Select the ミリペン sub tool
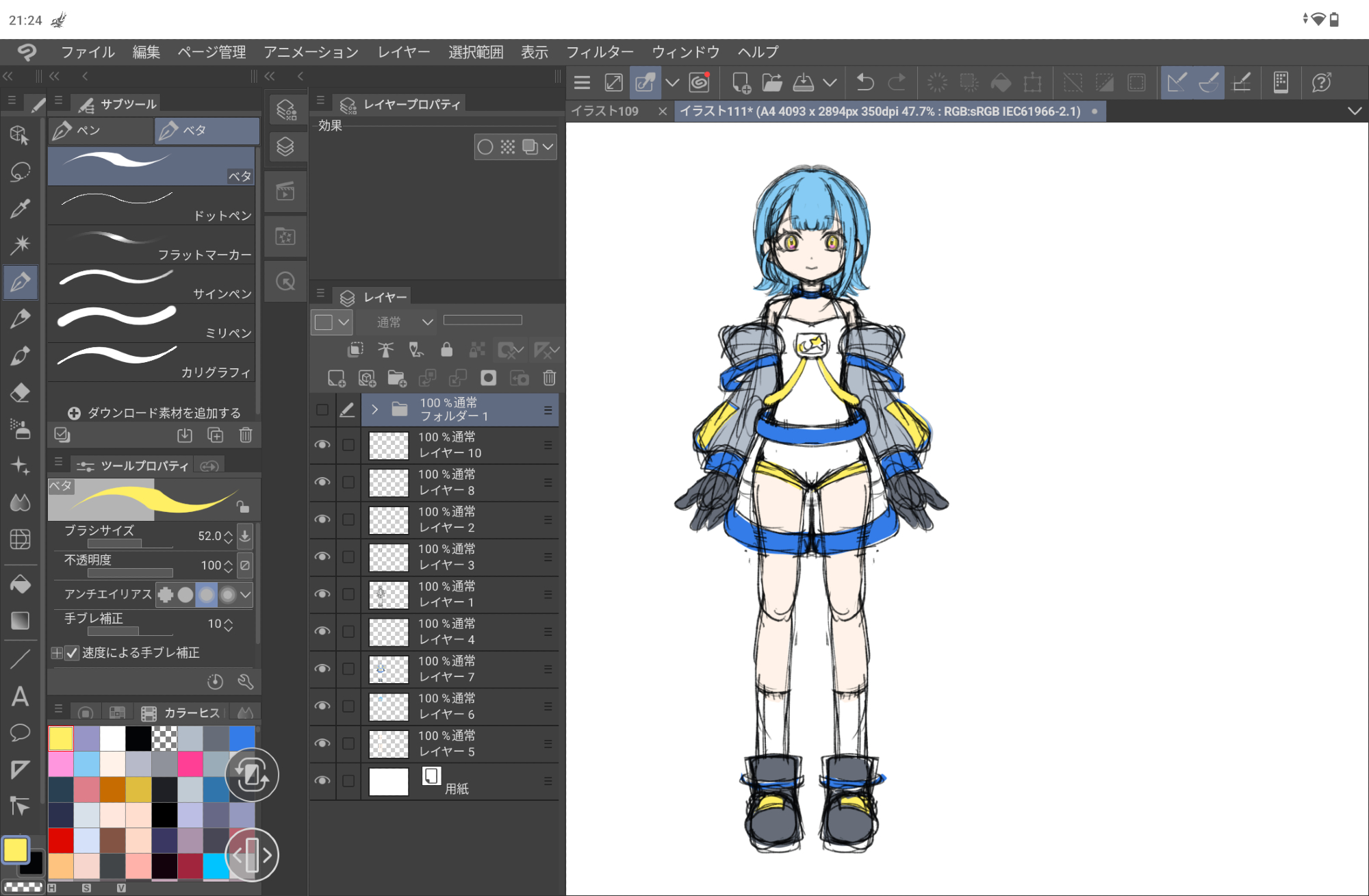The height and width of the screenshot is (896, 1369). [152, 322]
